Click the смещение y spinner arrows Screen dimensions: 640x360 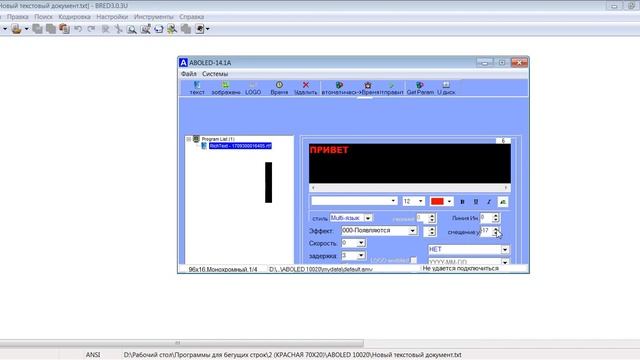click(496, 231)
